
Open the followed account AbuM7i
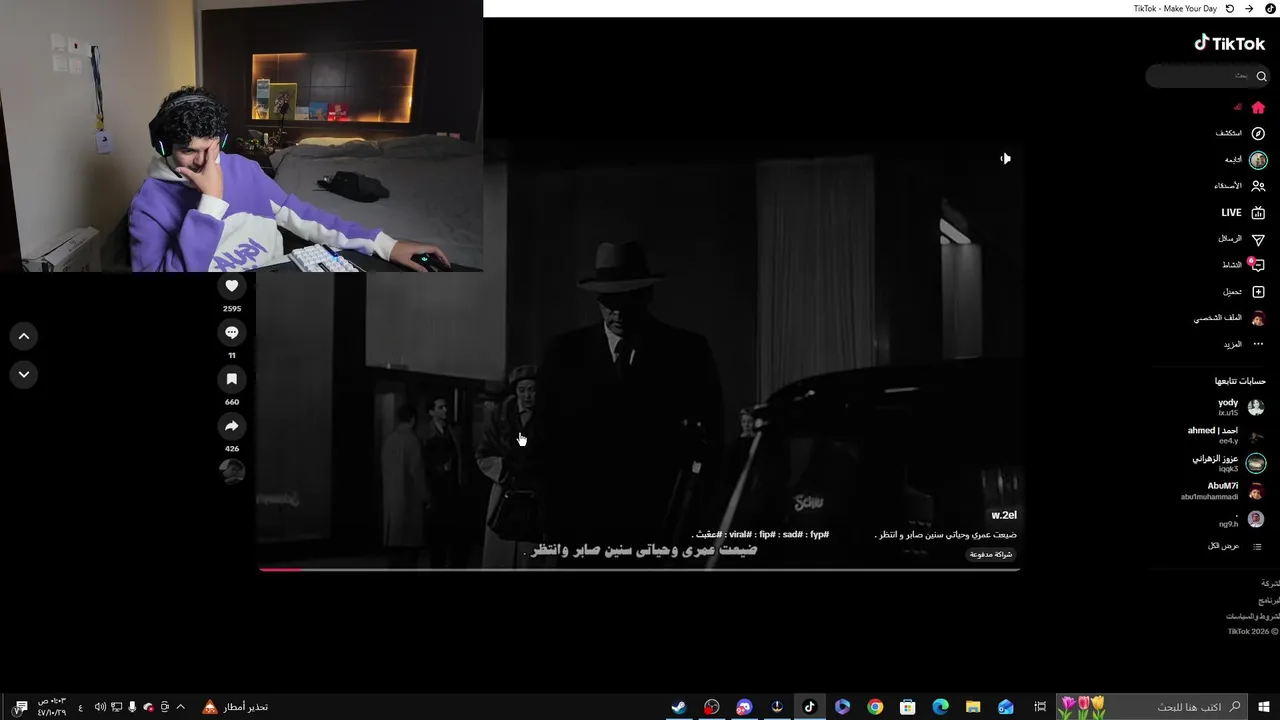click(1224, 491)
